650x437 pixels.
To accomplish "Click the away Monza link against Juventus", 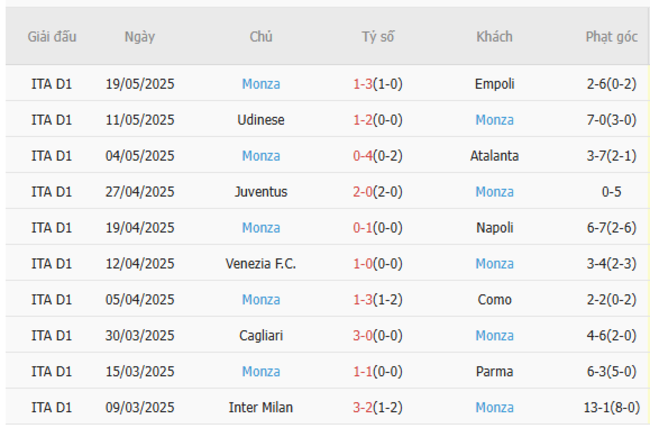I will [494, 192].
